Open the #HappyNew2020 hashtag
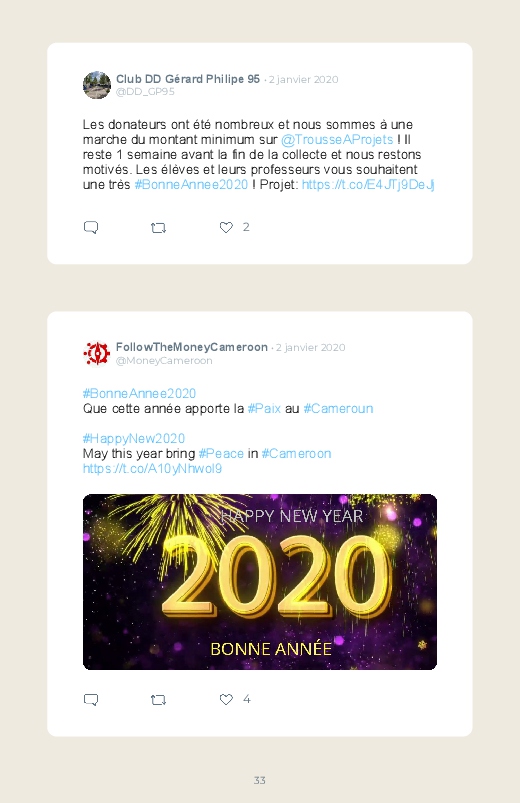 coord(134,439)
